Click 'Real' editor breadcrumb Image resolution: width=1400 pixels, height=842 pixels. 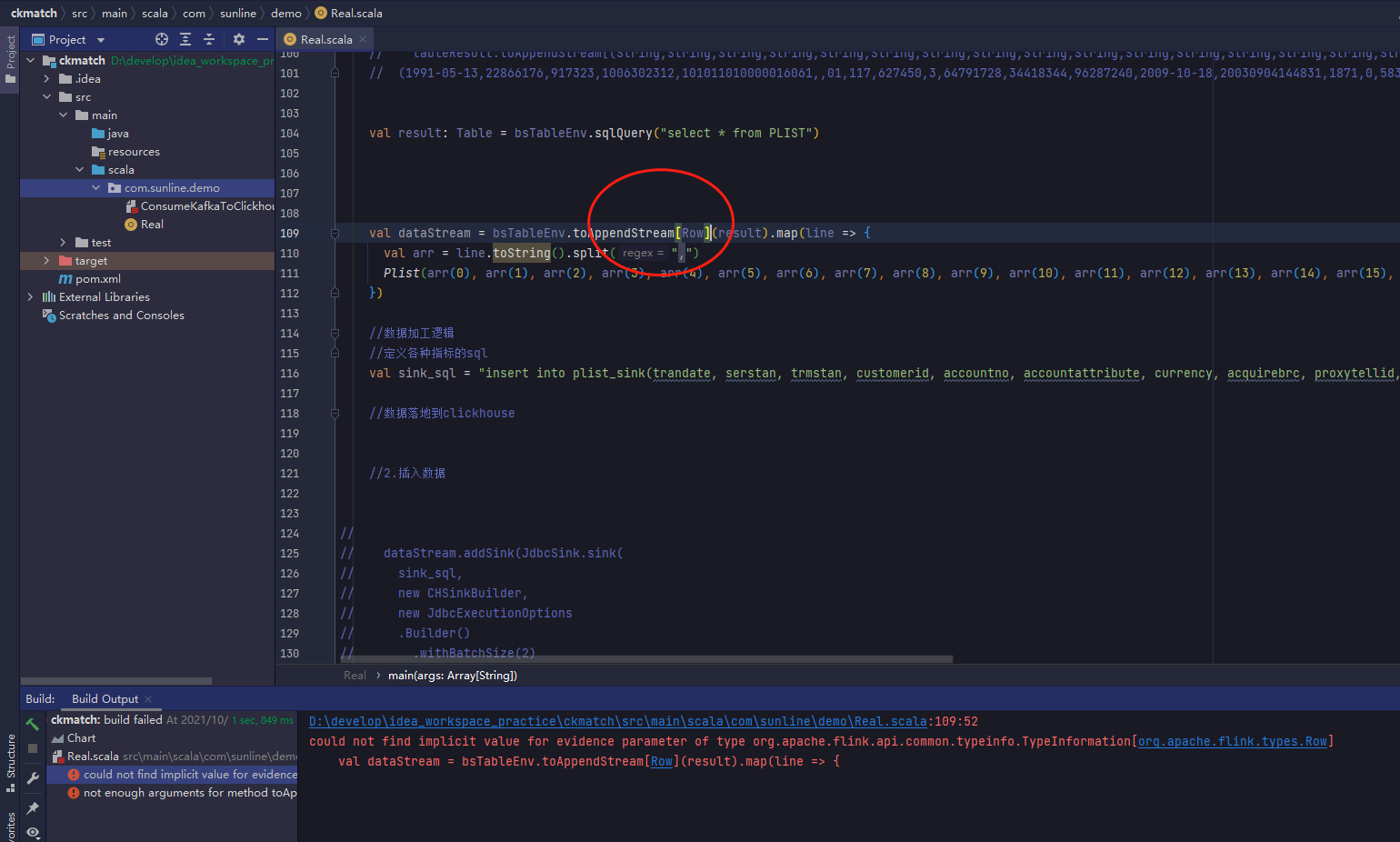[x=355, y=676]
